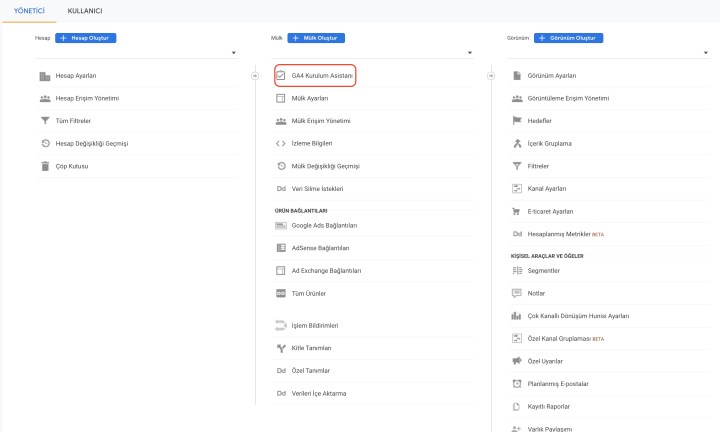Click the İşlem Bildirimleri icon
This screenshot has height=432, width=720.
[x=281, y=325]
